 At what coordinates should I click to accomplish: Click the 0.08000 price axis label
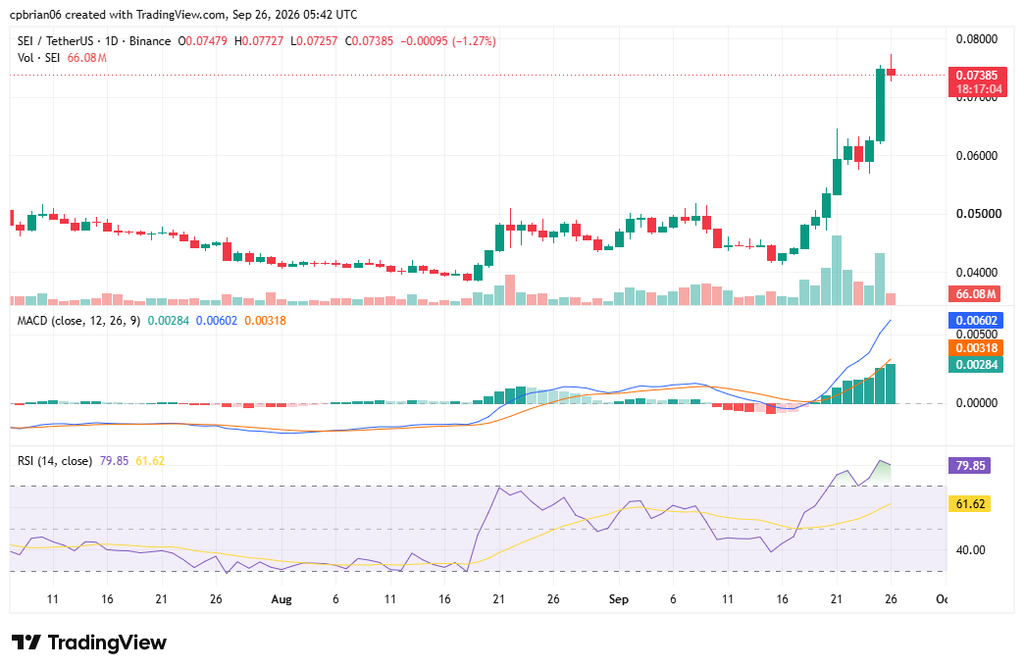coord(977,39)
